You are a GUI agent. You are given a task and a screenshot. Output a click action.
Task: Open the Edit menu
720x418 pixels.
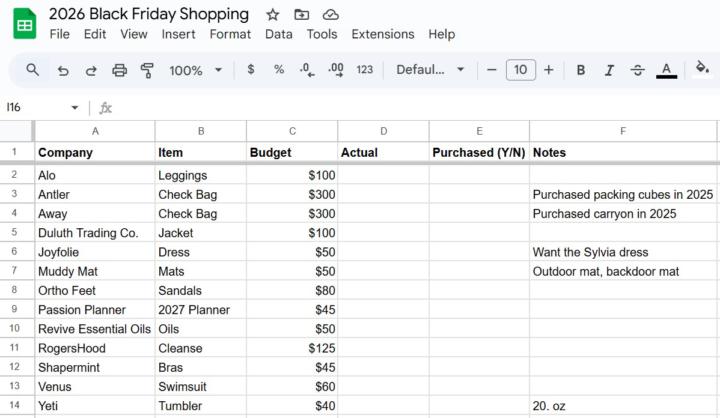(95, 34)
